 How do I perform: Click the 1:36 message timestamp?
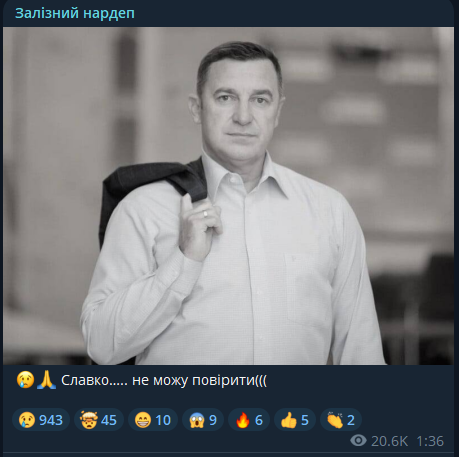point(430,441)
